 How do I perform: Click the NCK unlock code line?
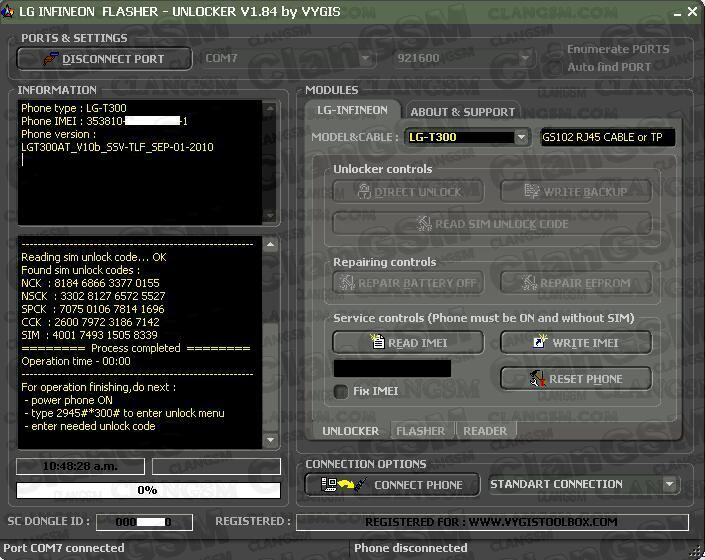tap(90, 283)
